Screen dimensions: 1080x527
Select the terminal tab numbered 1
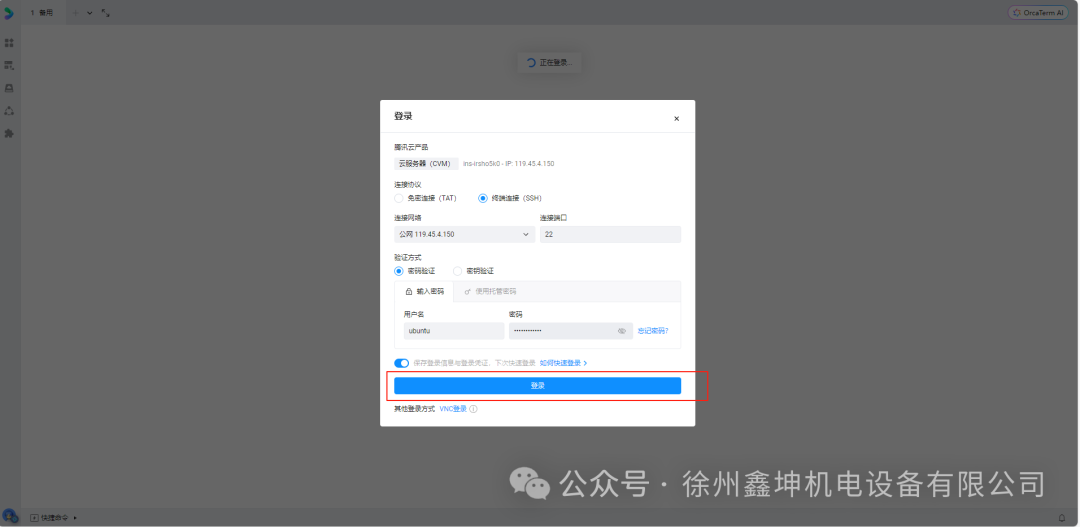tap(41, 13)
